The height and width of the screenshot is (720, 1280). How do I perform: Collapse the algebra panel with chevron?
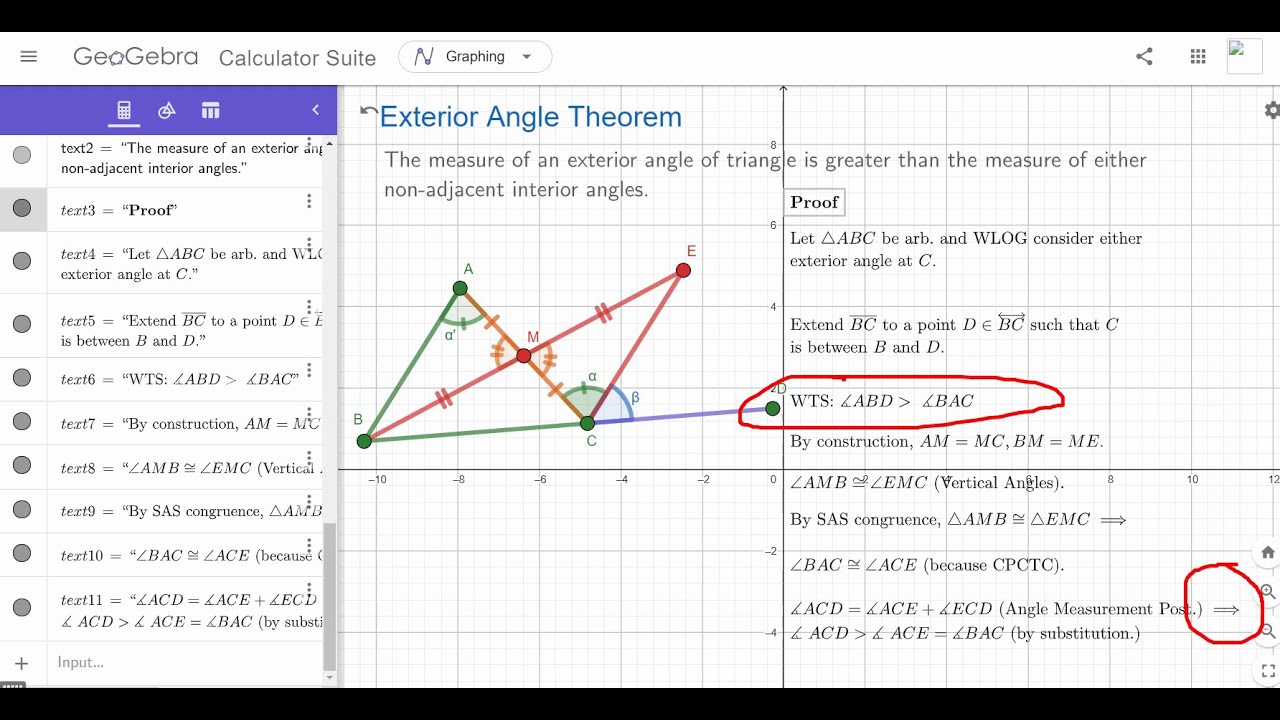tap(315, 110)
